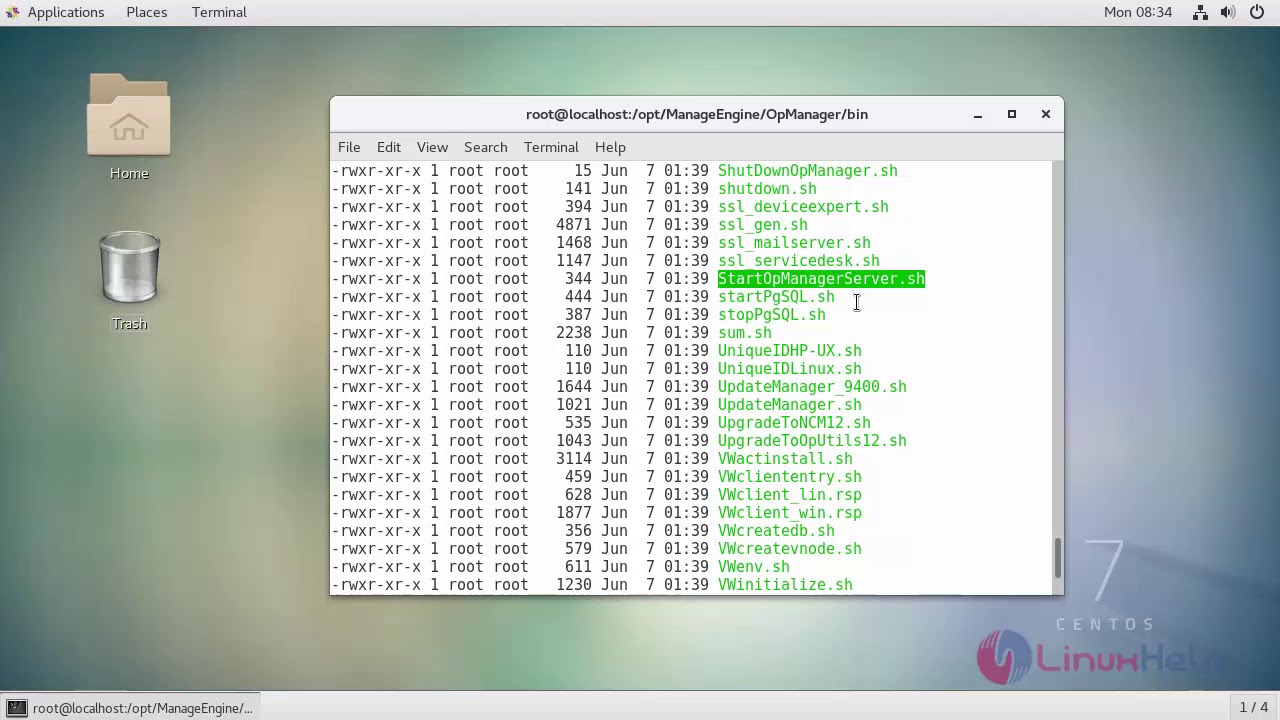This screenshot has height=720, width=1280.
Task: Click the VWactinstall.sh filename
Action: click(x=785, y=459)
